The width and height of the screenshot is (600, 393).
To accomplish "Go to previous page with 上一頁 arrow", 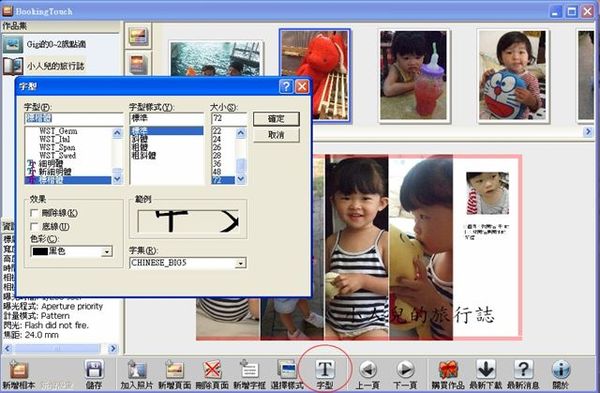I will click(x=368, y=370).
